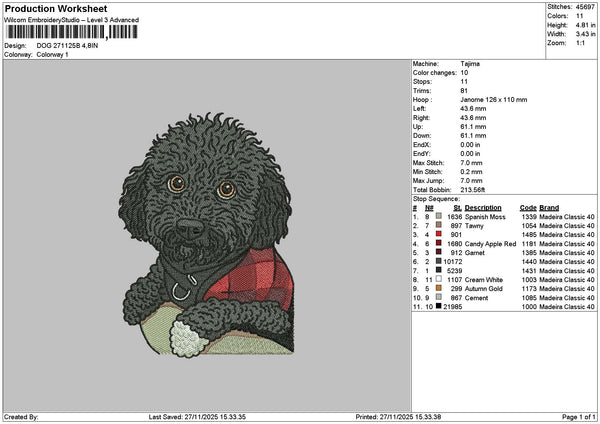
Task: Click the Brand column header
Action: tap(549, 208)
